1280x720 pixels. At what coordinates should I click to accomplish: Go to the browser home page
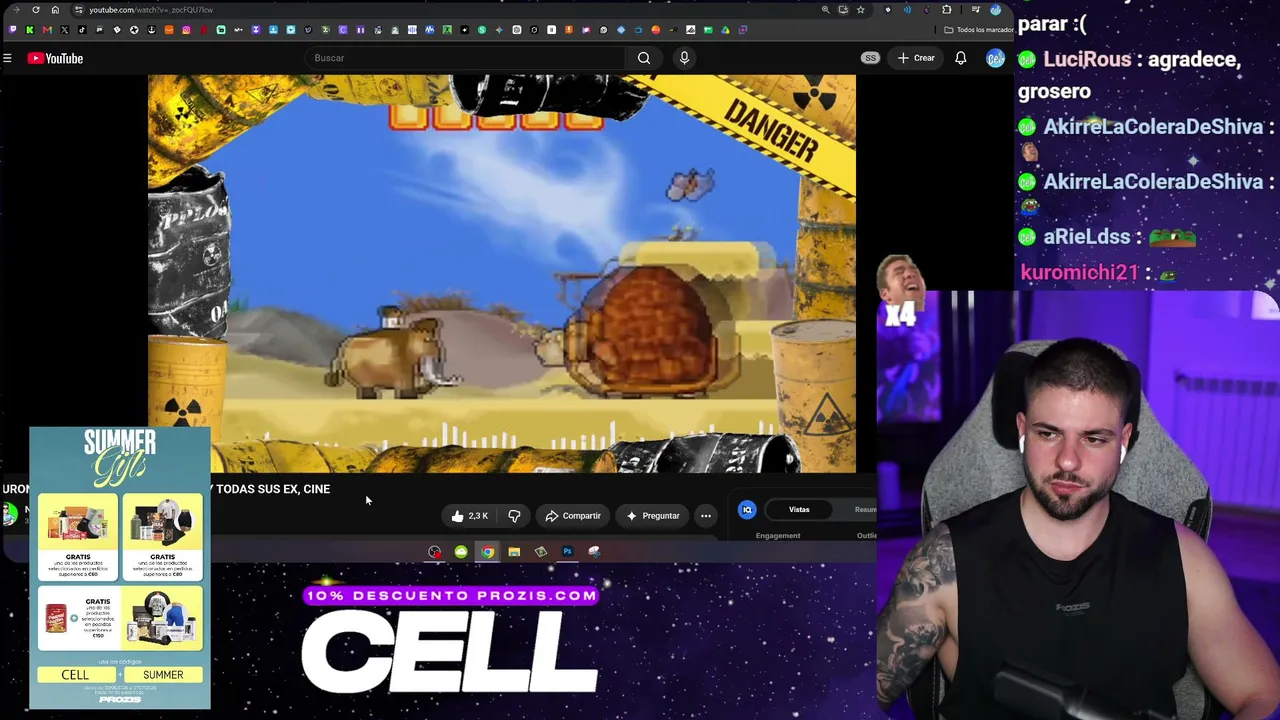pos(55,10)
